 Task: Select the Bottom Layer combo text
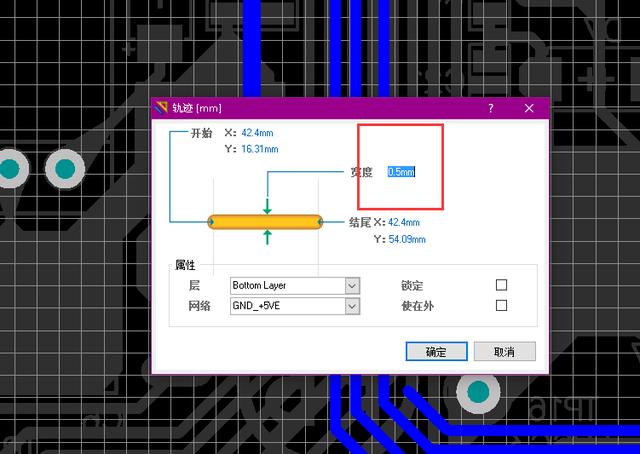259,285
